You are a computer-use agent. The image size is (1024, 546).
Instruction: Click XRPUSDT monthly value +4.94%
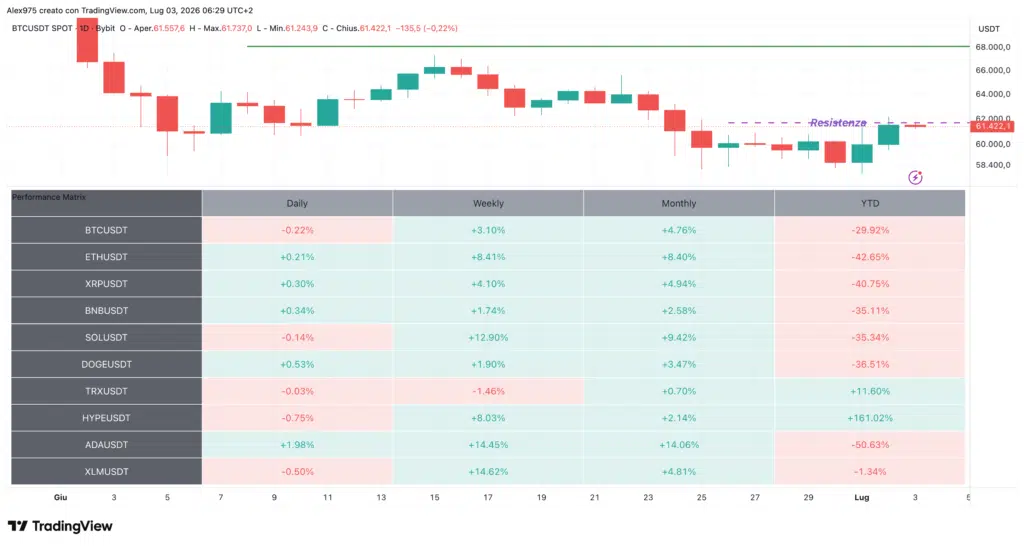point(679,283)
